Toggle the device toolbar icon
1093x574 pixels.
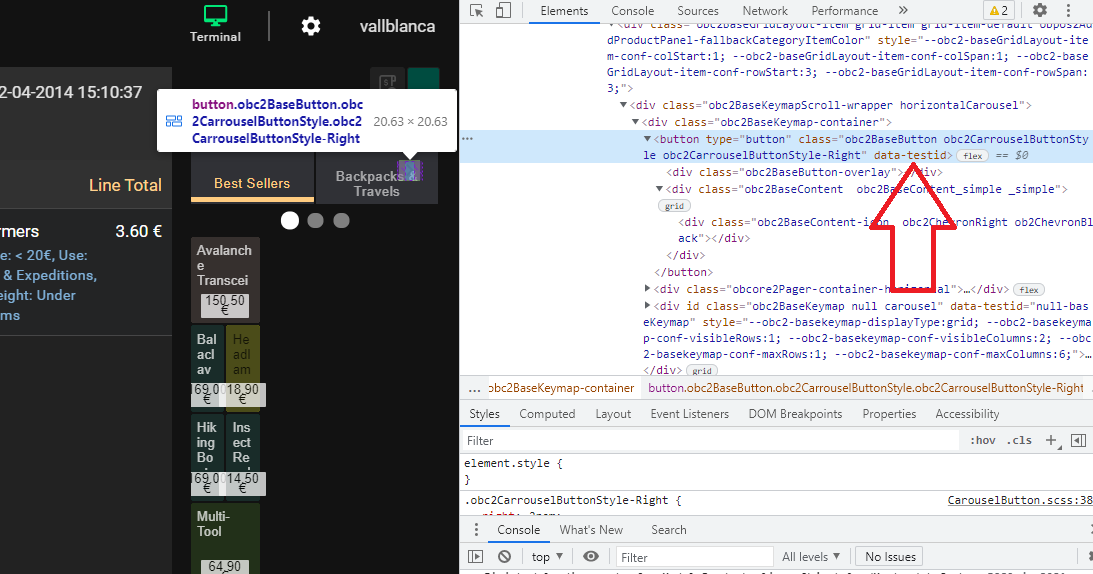[x=503, y=11]
